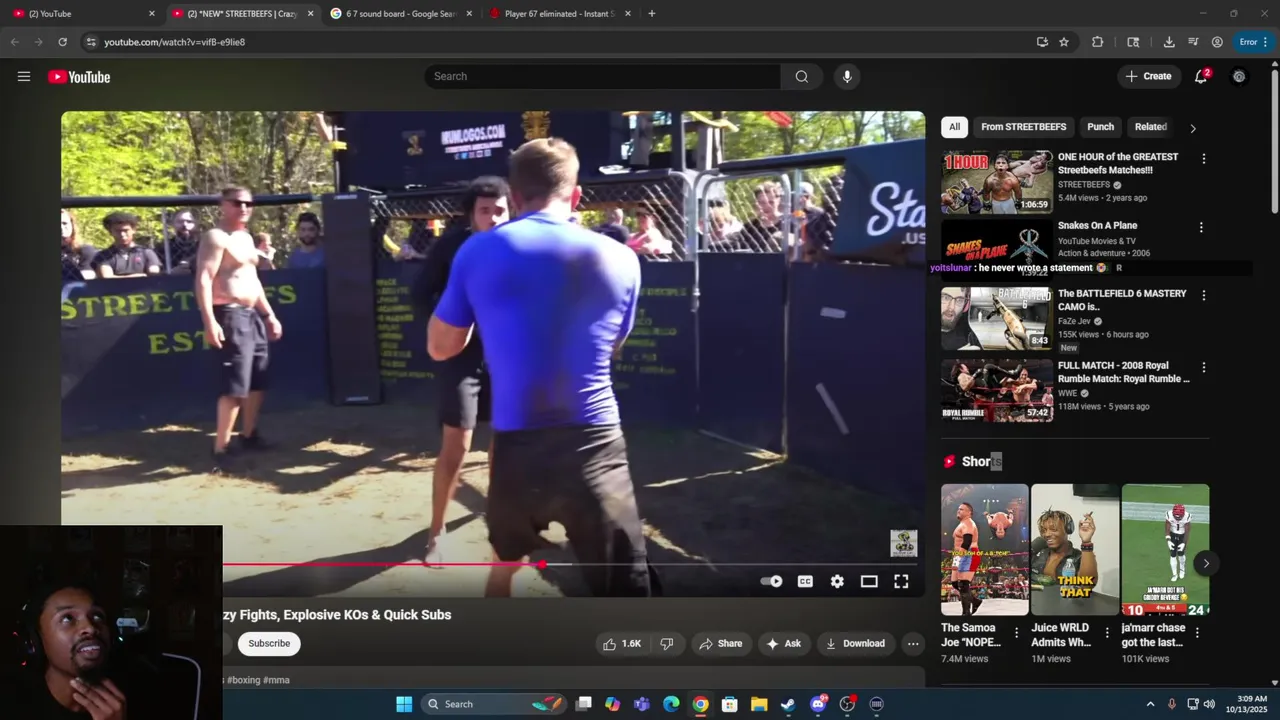Switch to 6 7 sound board Google tab

(x=400, y=14)
